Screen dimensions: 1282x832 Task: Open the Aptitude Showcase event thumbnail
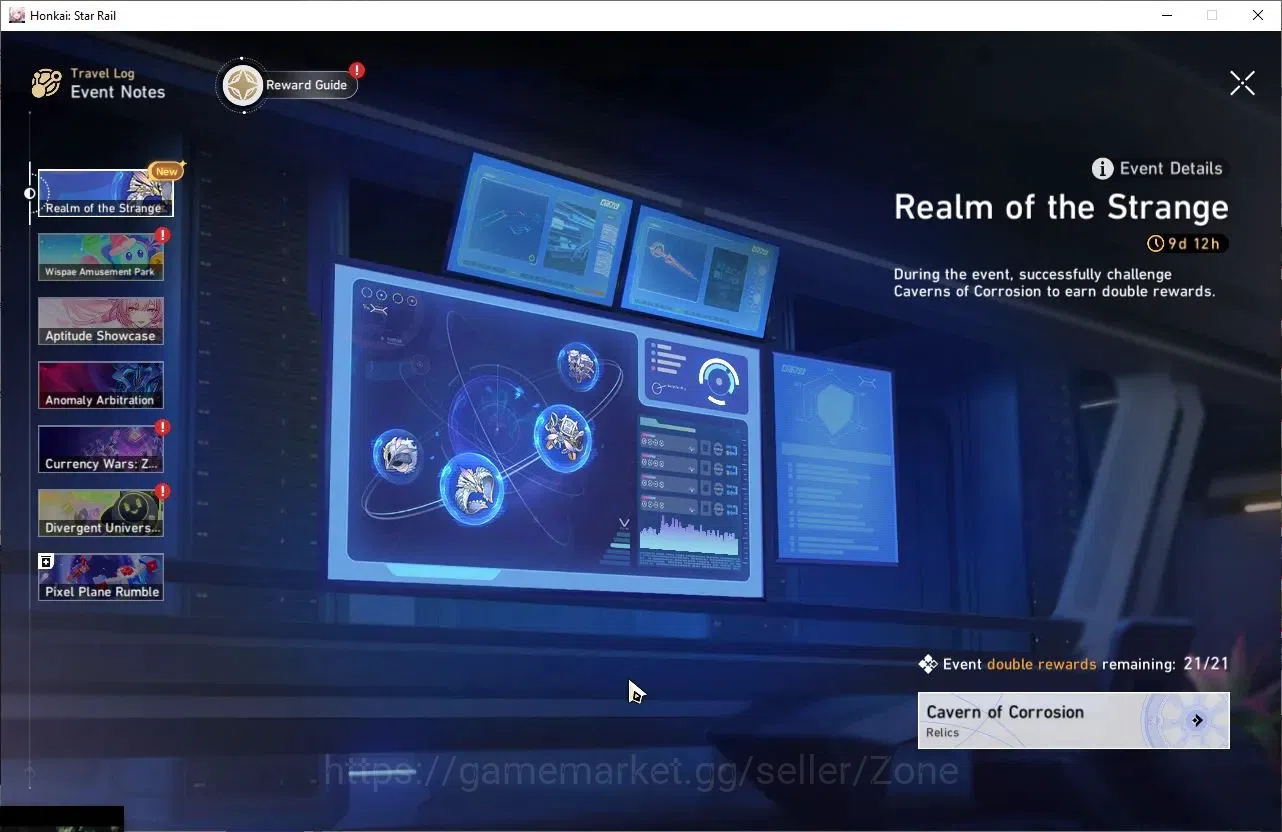101,321
